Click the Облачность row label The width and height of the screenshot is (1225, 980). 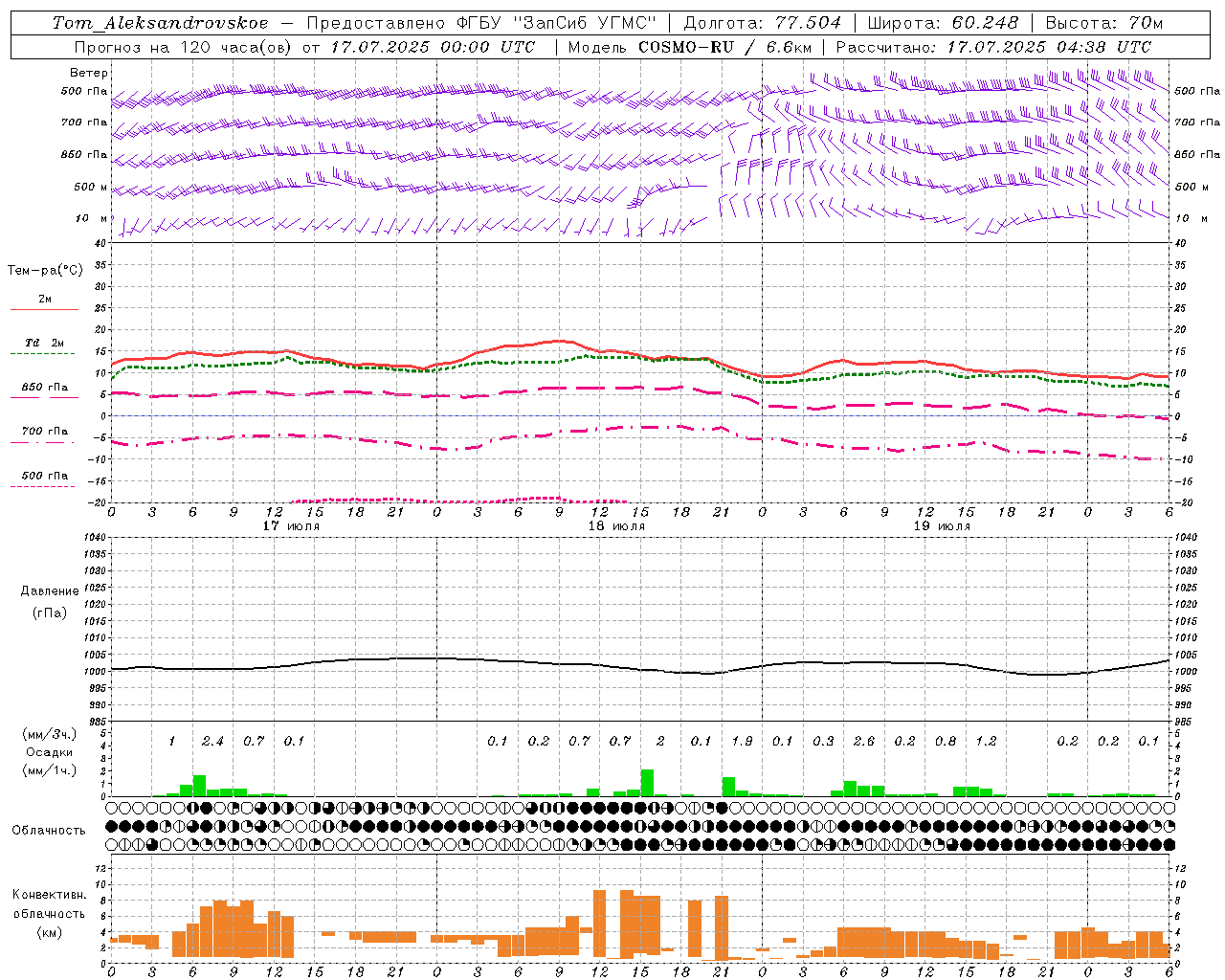point(49,831)
